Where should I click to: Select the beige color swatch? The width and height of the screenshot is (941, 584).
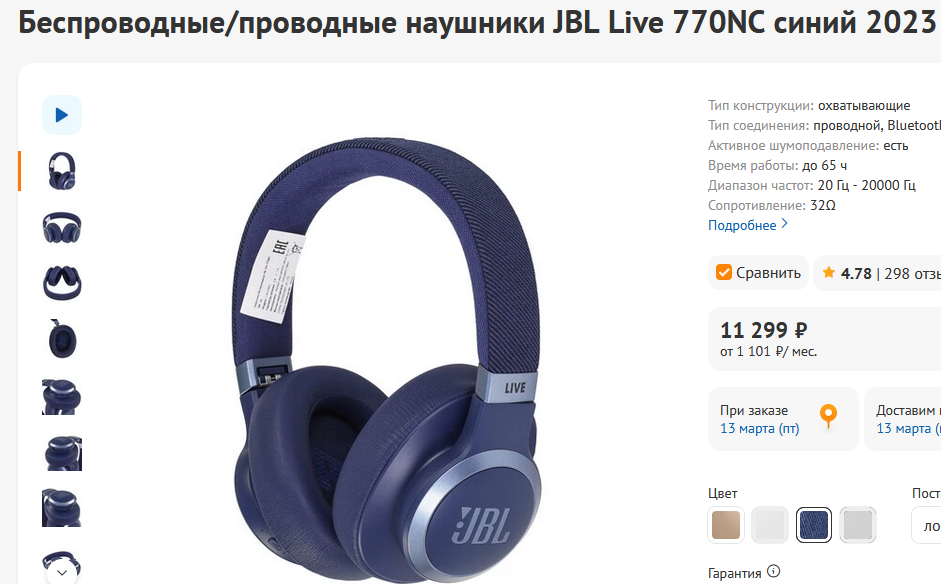tap(726, 525)
